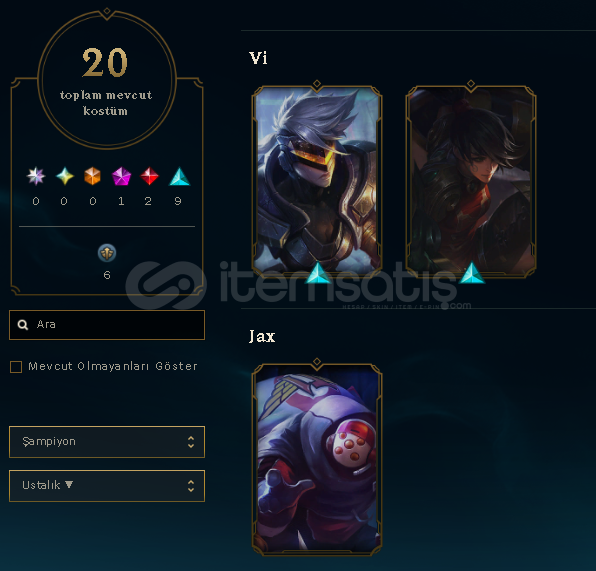Open the dark-haired Vi skin card
This screenshot has height=571, width=596.
[471, 180]
